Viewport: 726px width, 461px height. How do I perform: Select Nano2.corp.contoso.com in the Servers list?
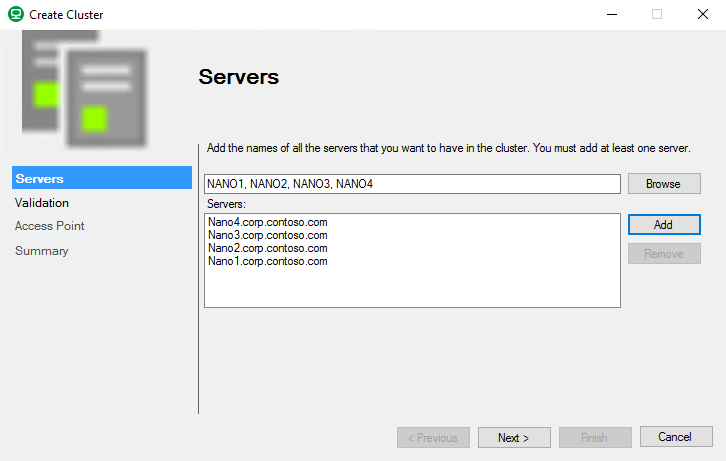(268, 248)
